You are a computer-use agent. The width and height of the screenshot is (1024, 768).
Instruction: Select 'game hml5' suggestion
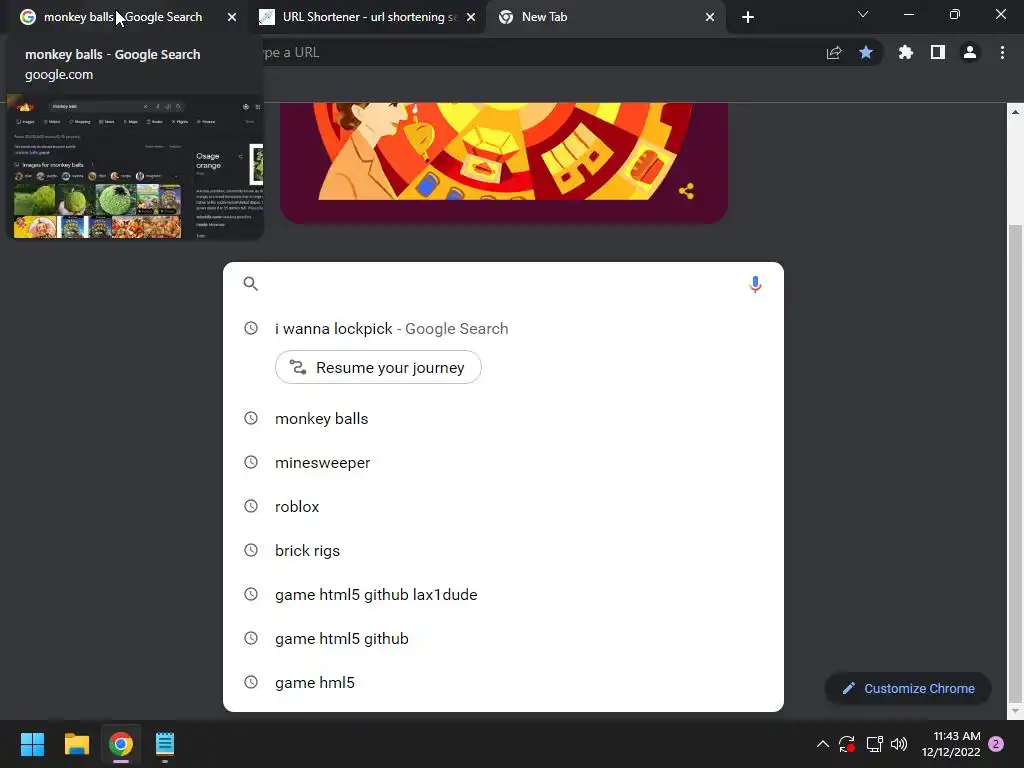click(503, 682)
